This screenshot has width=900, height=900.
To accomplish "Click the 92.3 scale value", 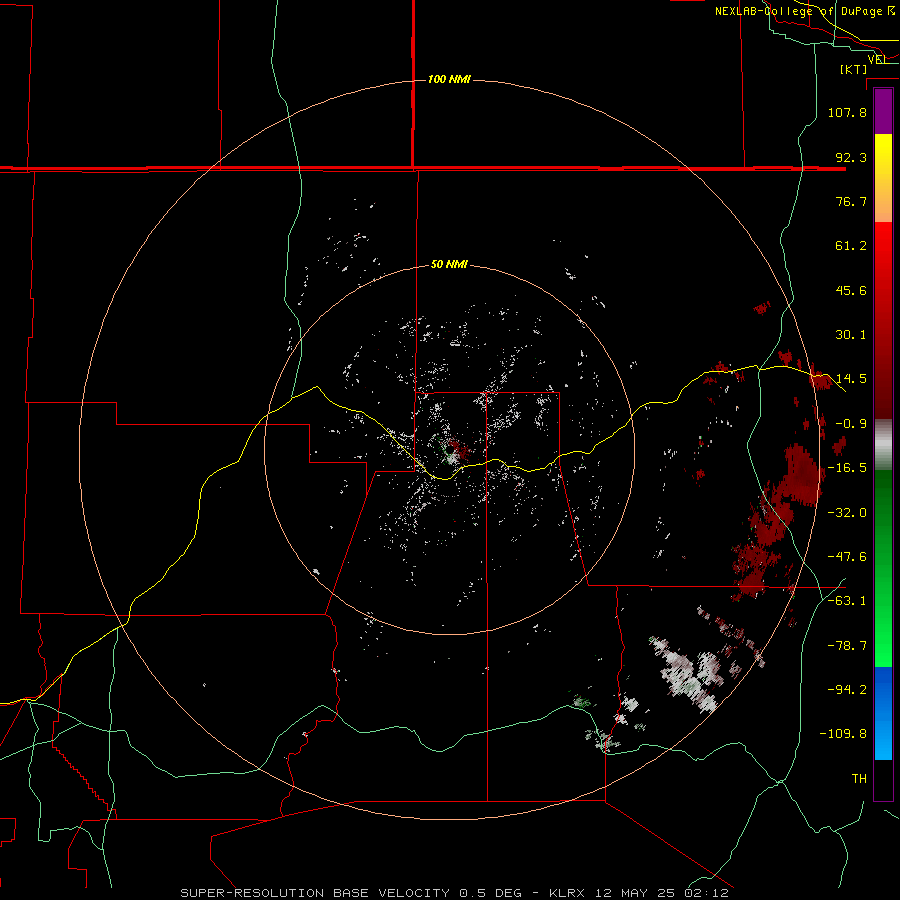I will tap(851, 157).
